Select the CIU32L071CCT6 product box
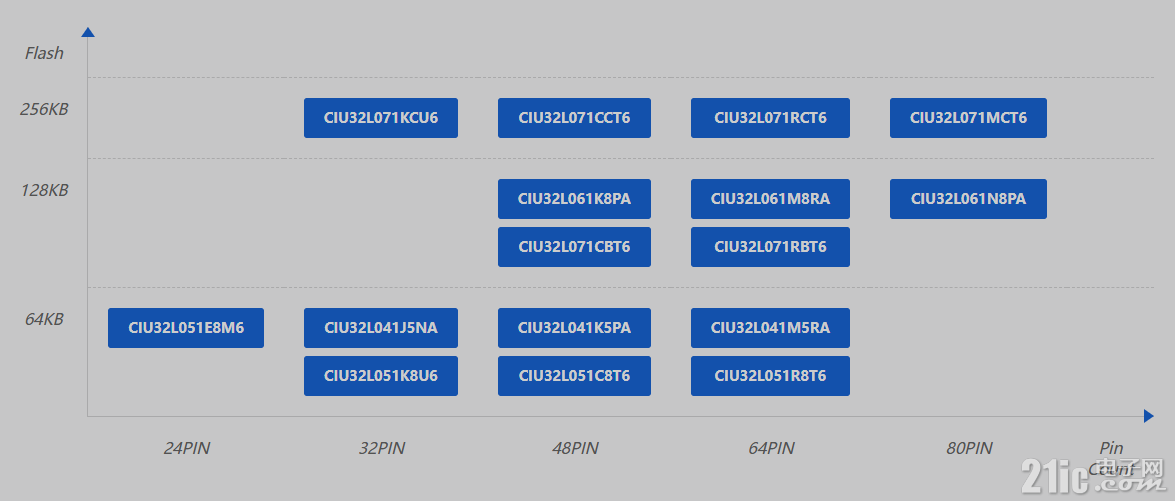The width and height of the screenshot is (1175, 501). pos(574,118)
